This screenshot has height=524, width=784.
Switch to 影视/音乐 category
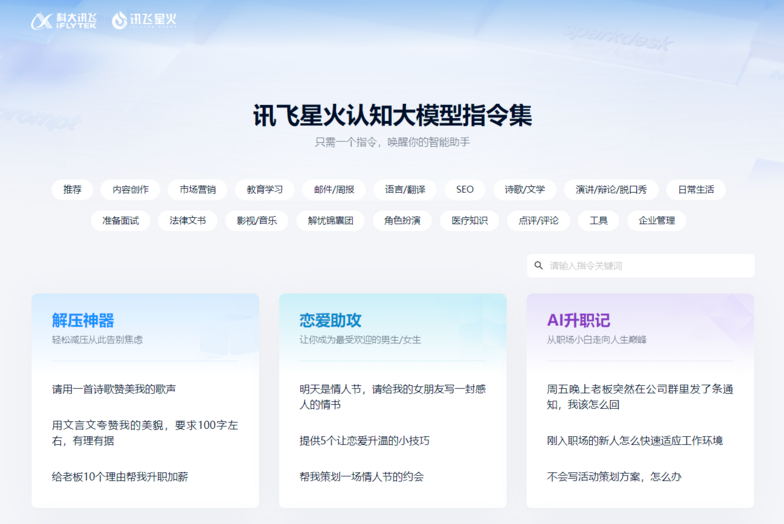click(x=256, y=220)
